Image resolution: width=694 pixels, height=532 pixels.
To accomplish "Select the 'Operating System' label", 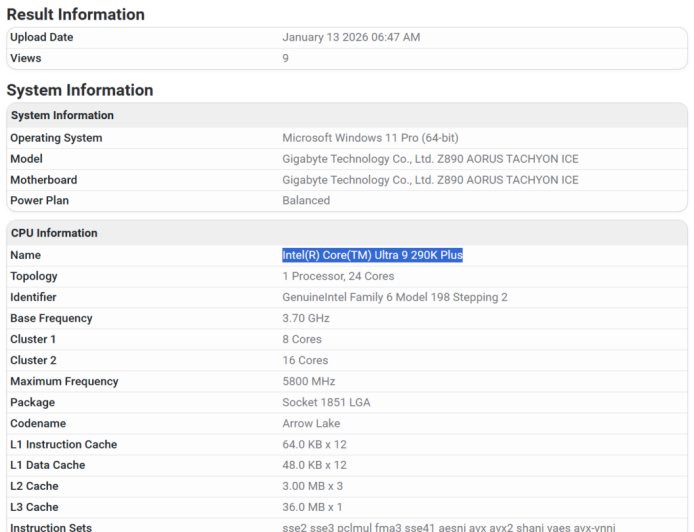I will pyautogui.click(x=56, y=138).
